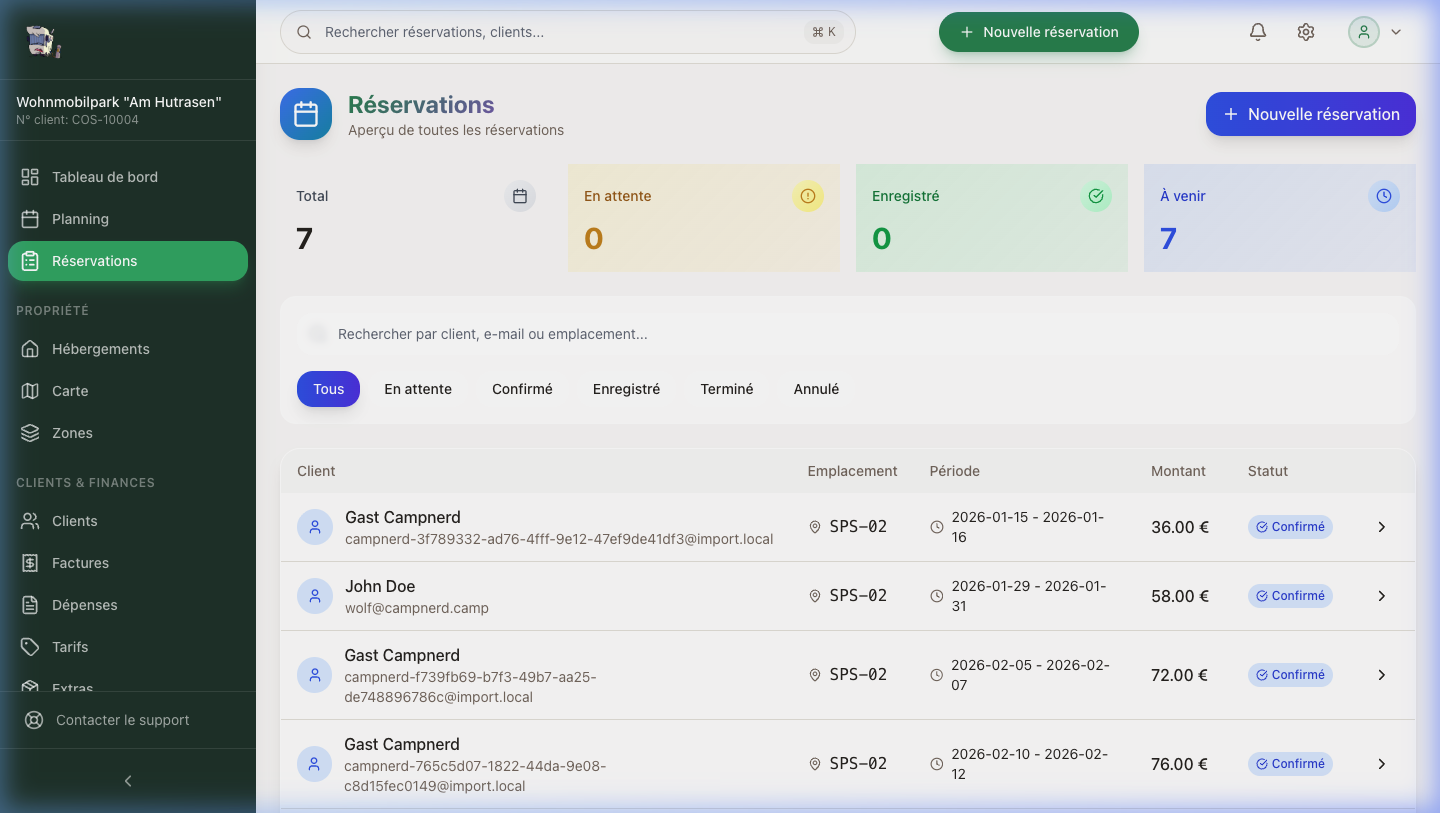Screen dimensions: 1440x813
Task: Click the Total stat card calendar icon
Action: tap(520, 196)
